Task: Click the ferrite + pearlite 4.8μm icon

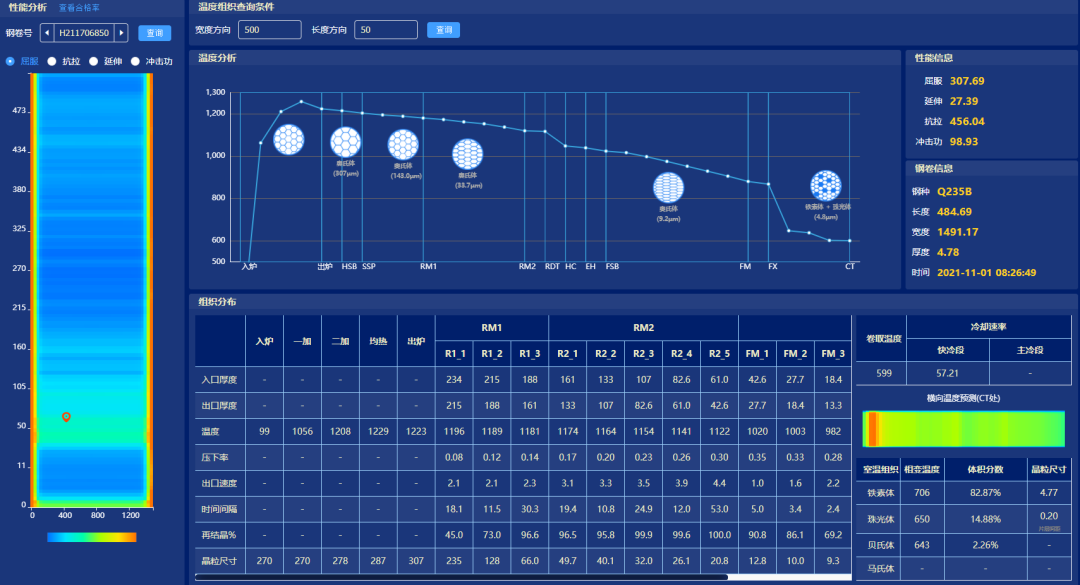Action: 826,186
